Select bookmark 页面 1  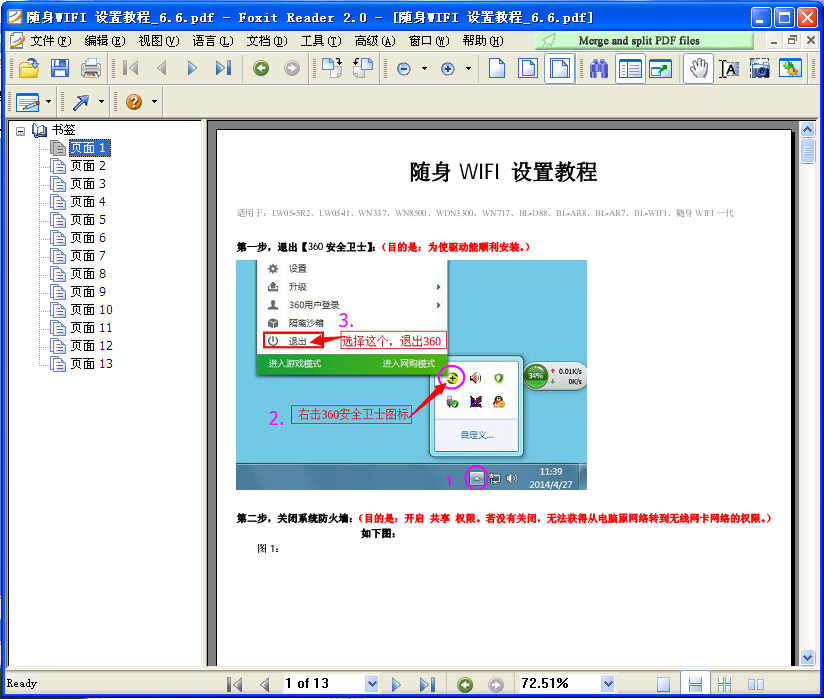(x=90, y=148)
